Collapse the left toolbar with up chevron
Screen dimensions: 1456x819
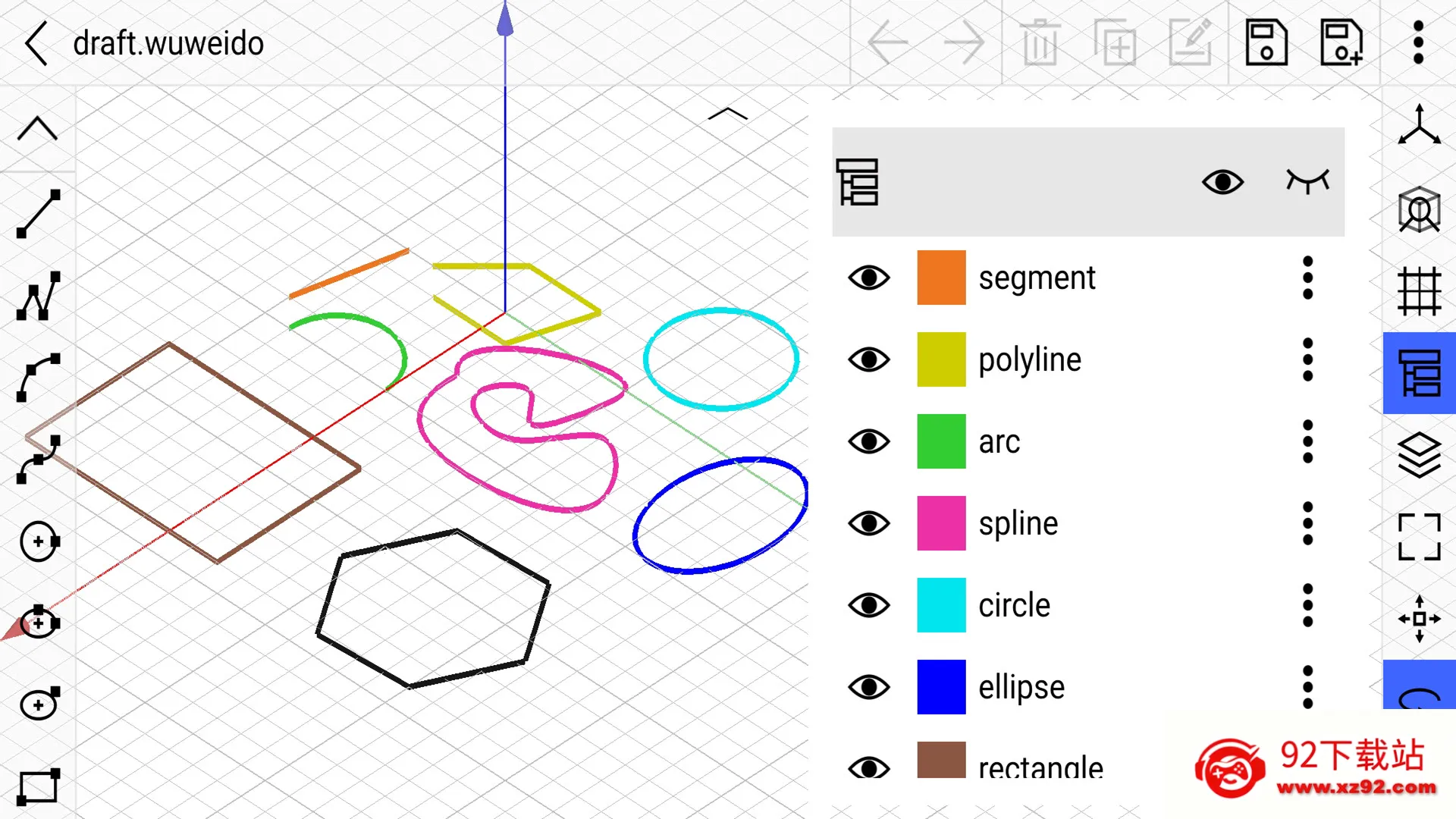coord(38,129)
